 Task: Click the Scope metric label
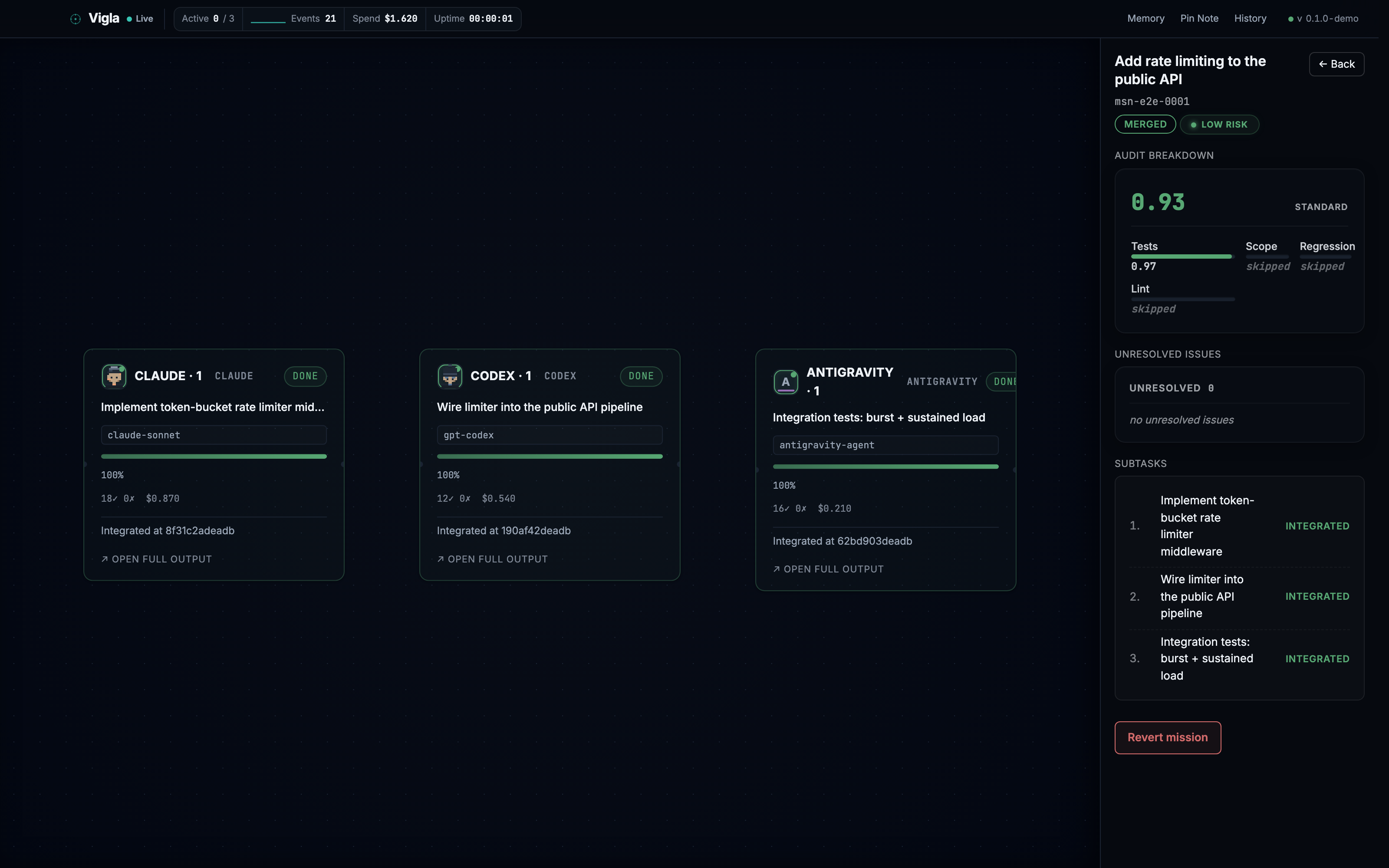coord(1261,247)
